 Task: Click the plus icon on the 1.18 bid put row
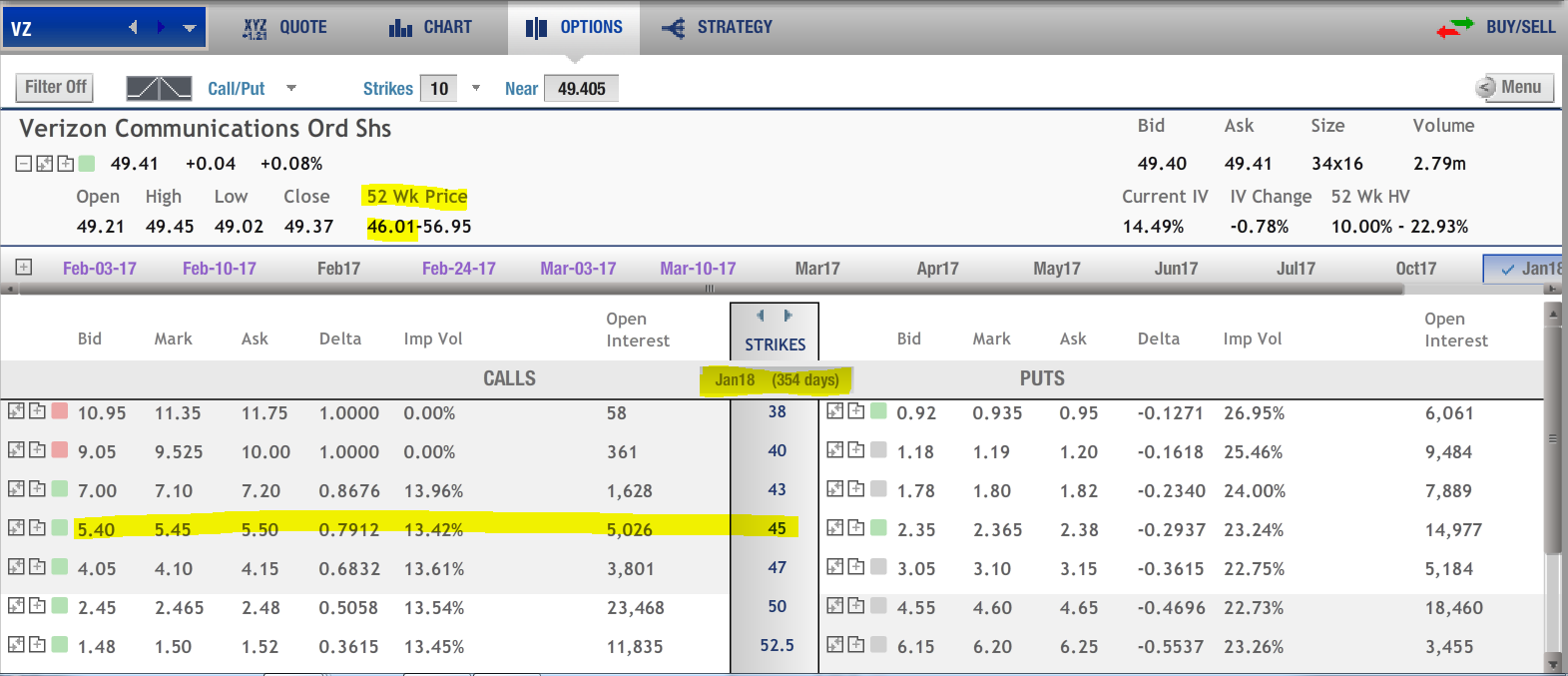point(856,449)
